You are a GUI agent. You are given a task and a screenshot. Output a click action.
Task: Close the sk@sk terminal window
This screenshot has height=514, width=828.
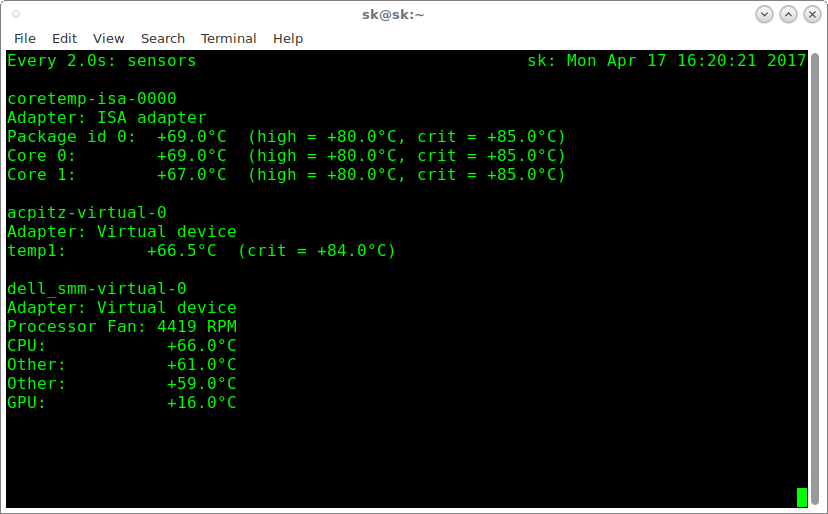point(812,14)
